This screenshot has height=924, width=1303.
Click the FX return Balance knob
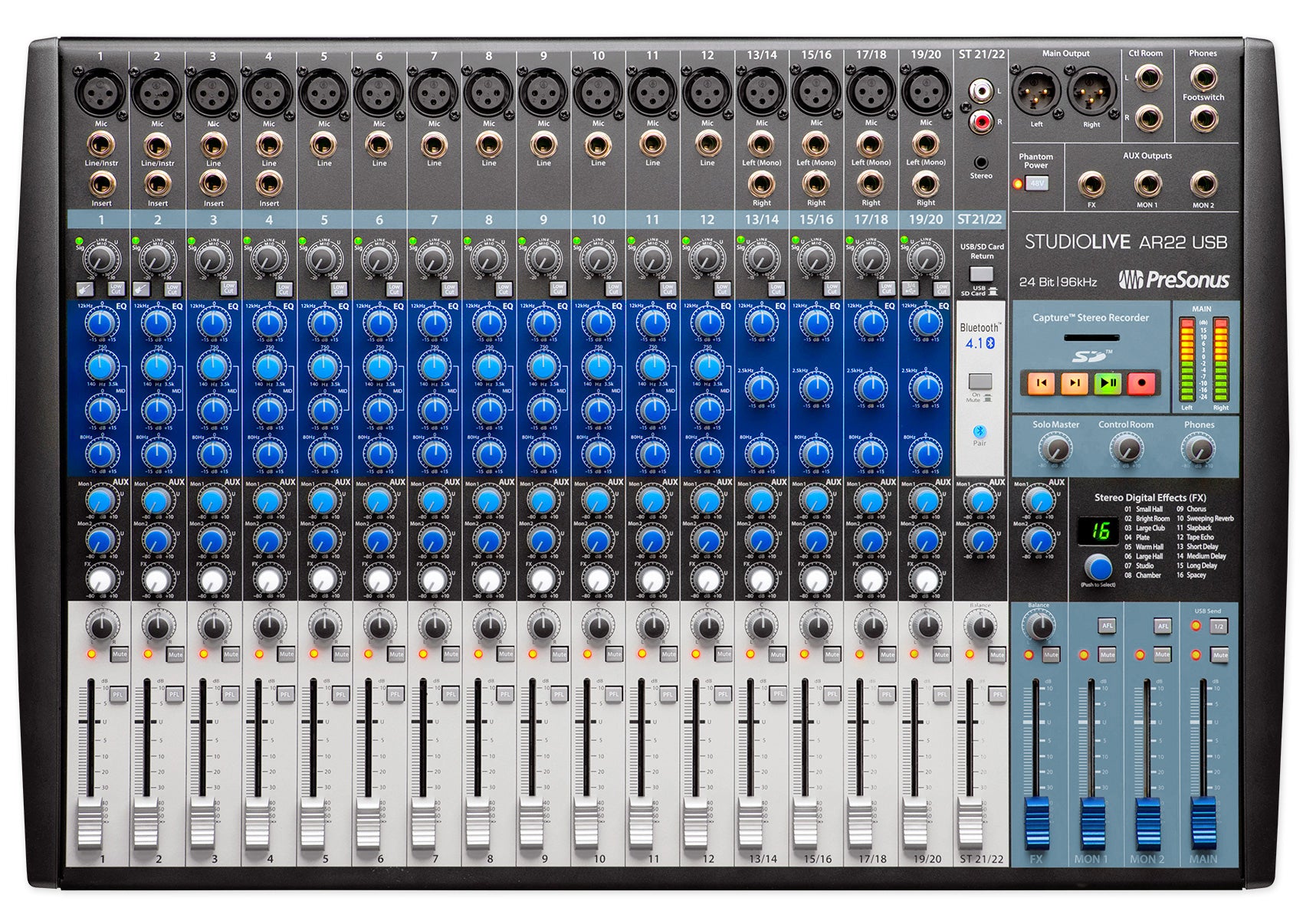(x=1039, y=627)
